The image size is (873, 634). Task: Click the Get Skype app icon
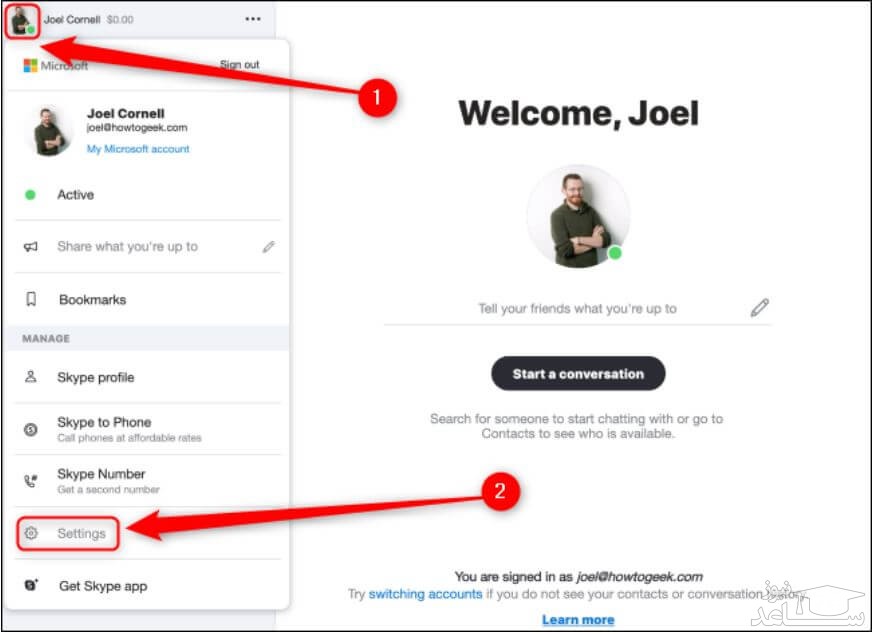point(31,585)
